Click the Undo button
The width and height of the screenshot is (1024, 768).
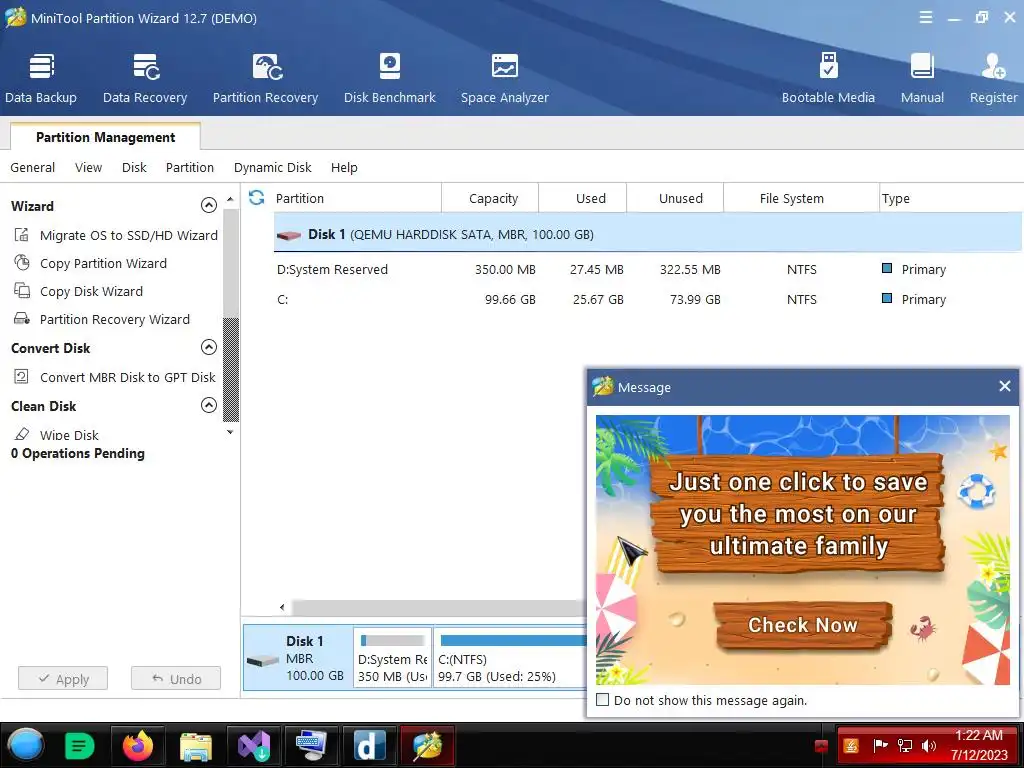click(x=176, y=679)
